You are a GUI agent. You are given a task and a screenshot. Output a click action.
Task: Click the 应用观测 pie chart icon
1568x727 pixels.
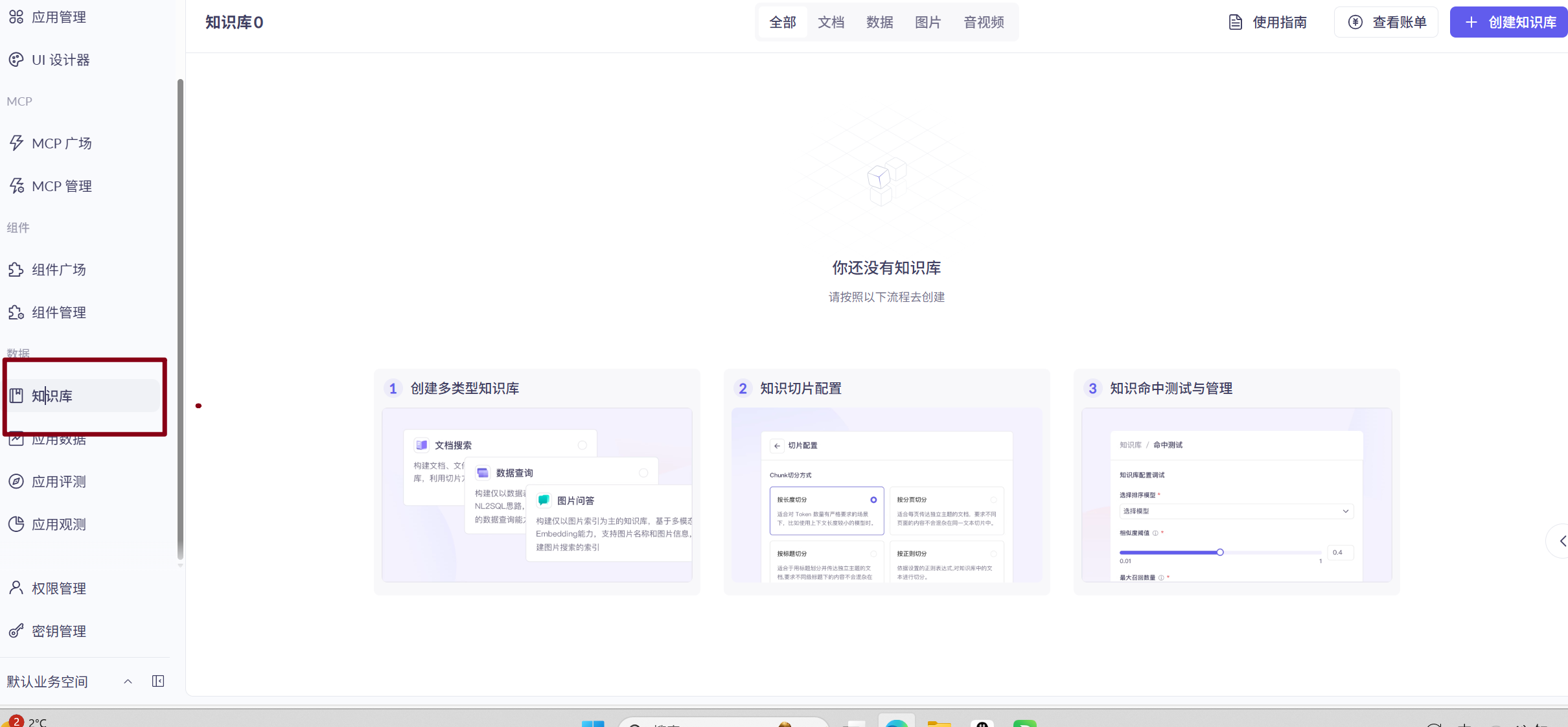(x=16, y=524)
